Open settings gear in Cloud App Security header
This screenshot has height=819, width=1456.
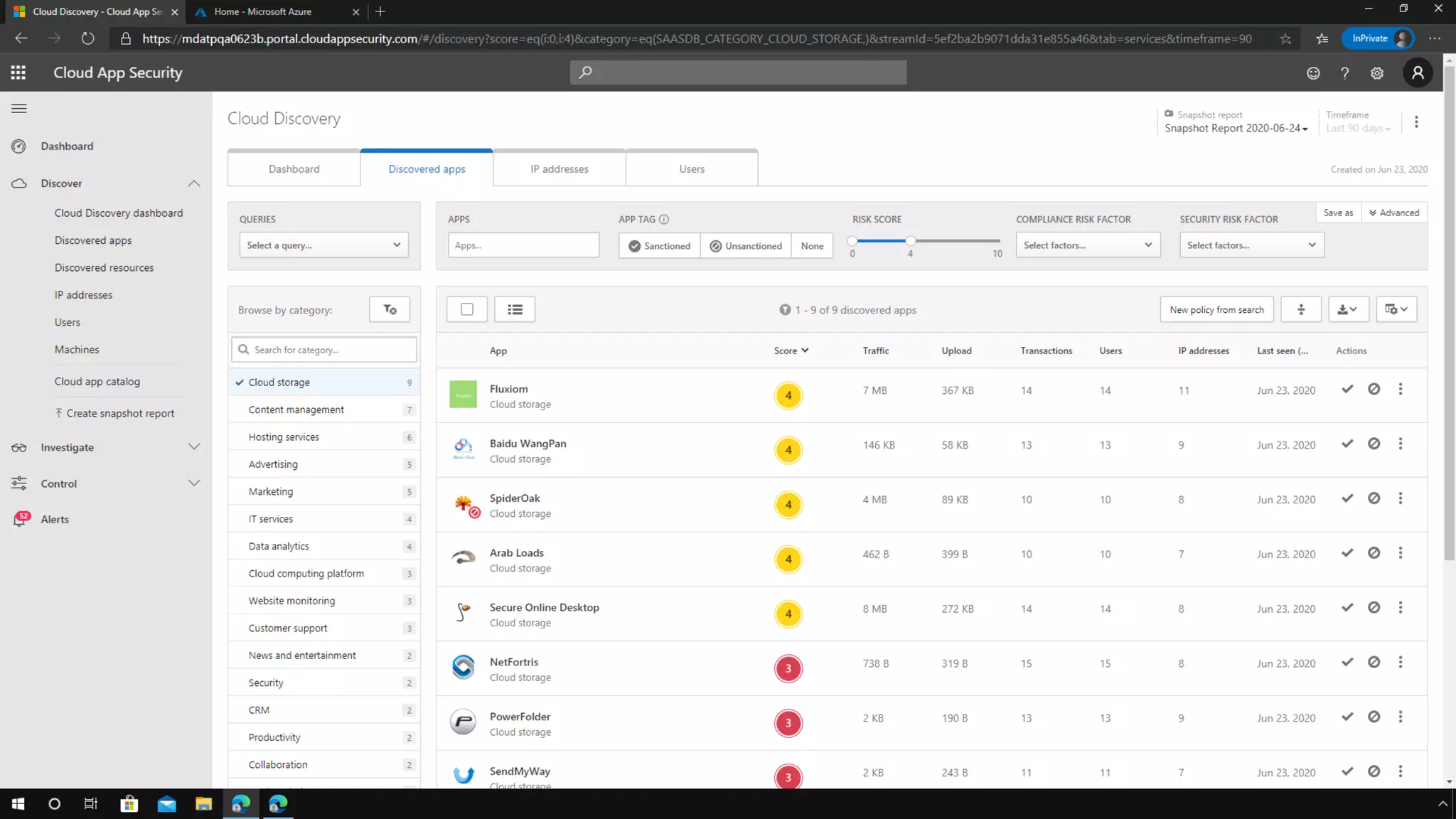[1377, 73]
